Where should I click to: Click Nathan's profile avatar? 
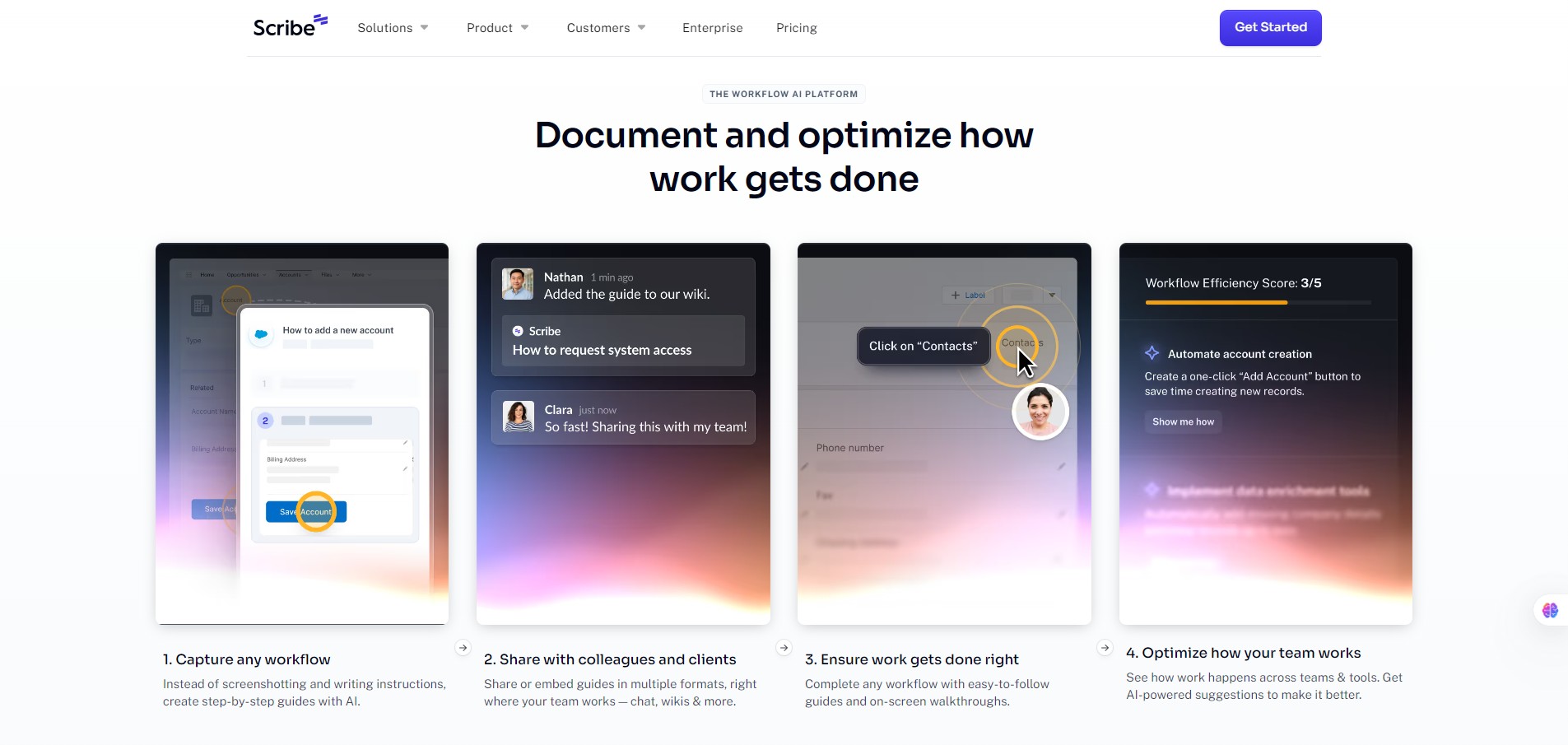coord(519,284)
